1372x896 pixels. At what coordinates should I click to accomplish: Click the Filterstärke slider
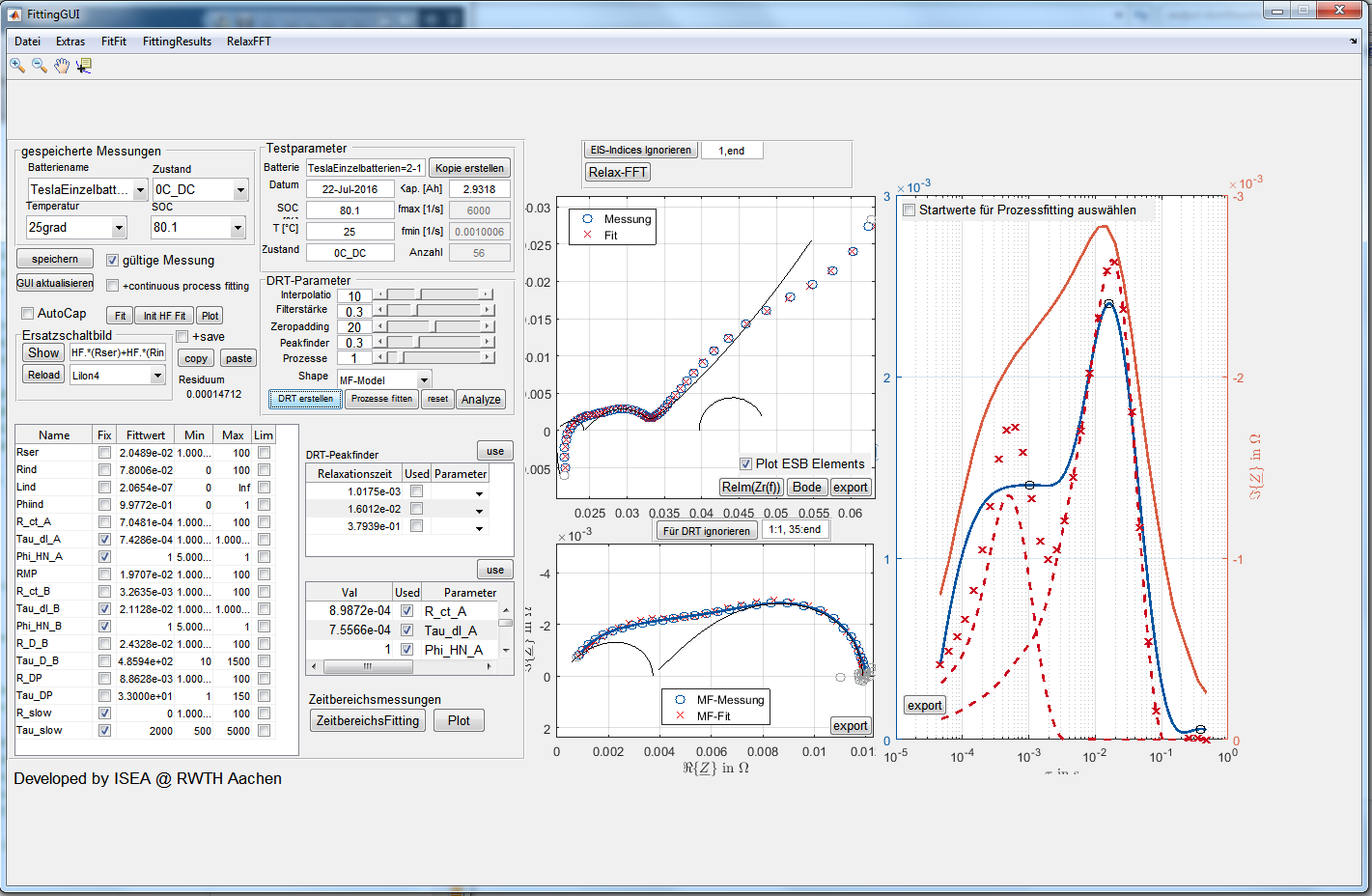pos(434,310)
